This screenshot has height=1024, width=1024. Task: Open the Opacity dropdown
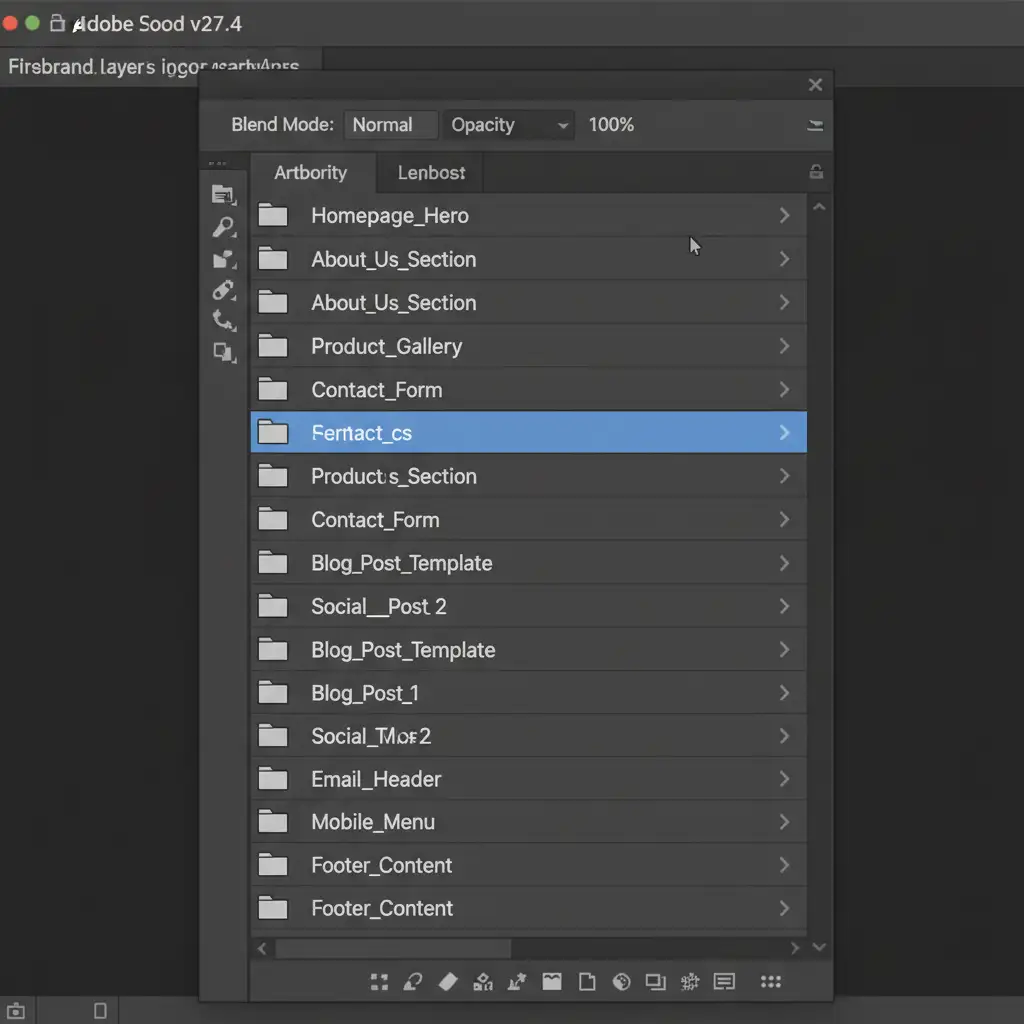pos(509,125)
